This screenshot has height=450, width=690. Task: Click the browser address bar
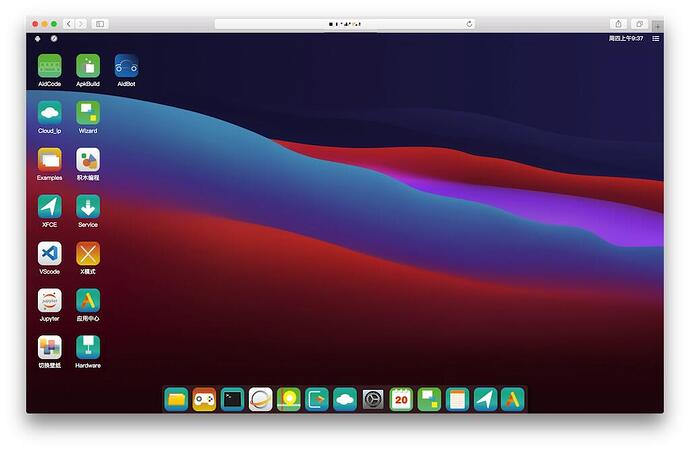click(344, 23)
